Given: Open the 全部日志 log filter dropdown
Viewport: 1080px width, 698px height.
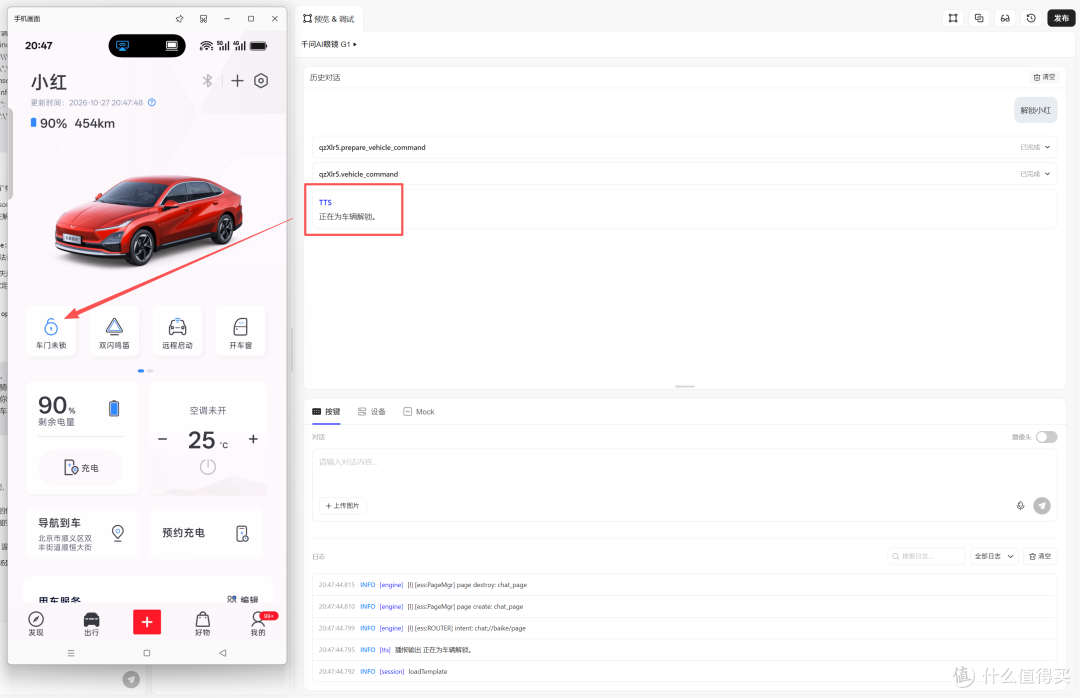Looking at the screenshot, I should (993, 556).
